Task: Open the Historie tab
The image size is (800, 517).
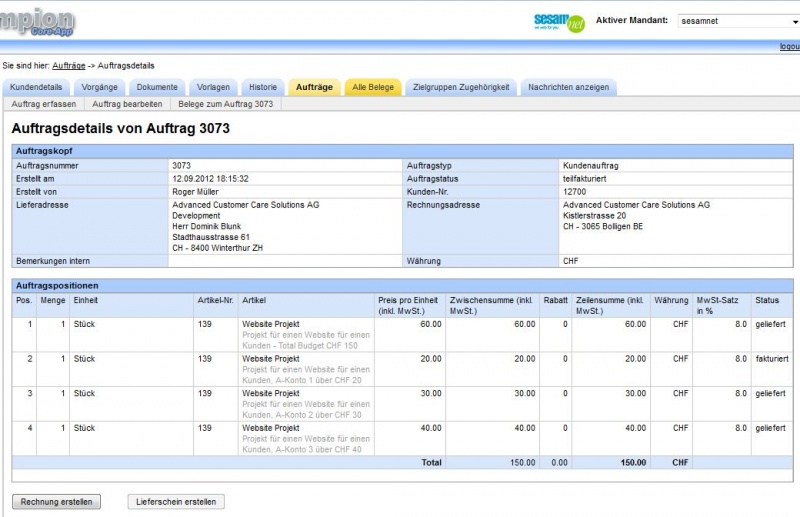Action: tap(263, 87)
